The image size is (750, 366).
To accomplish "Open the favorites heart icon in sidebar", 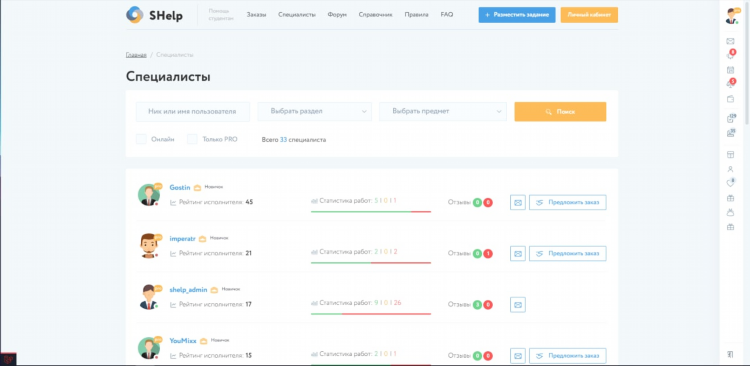I will pos(730,183).
